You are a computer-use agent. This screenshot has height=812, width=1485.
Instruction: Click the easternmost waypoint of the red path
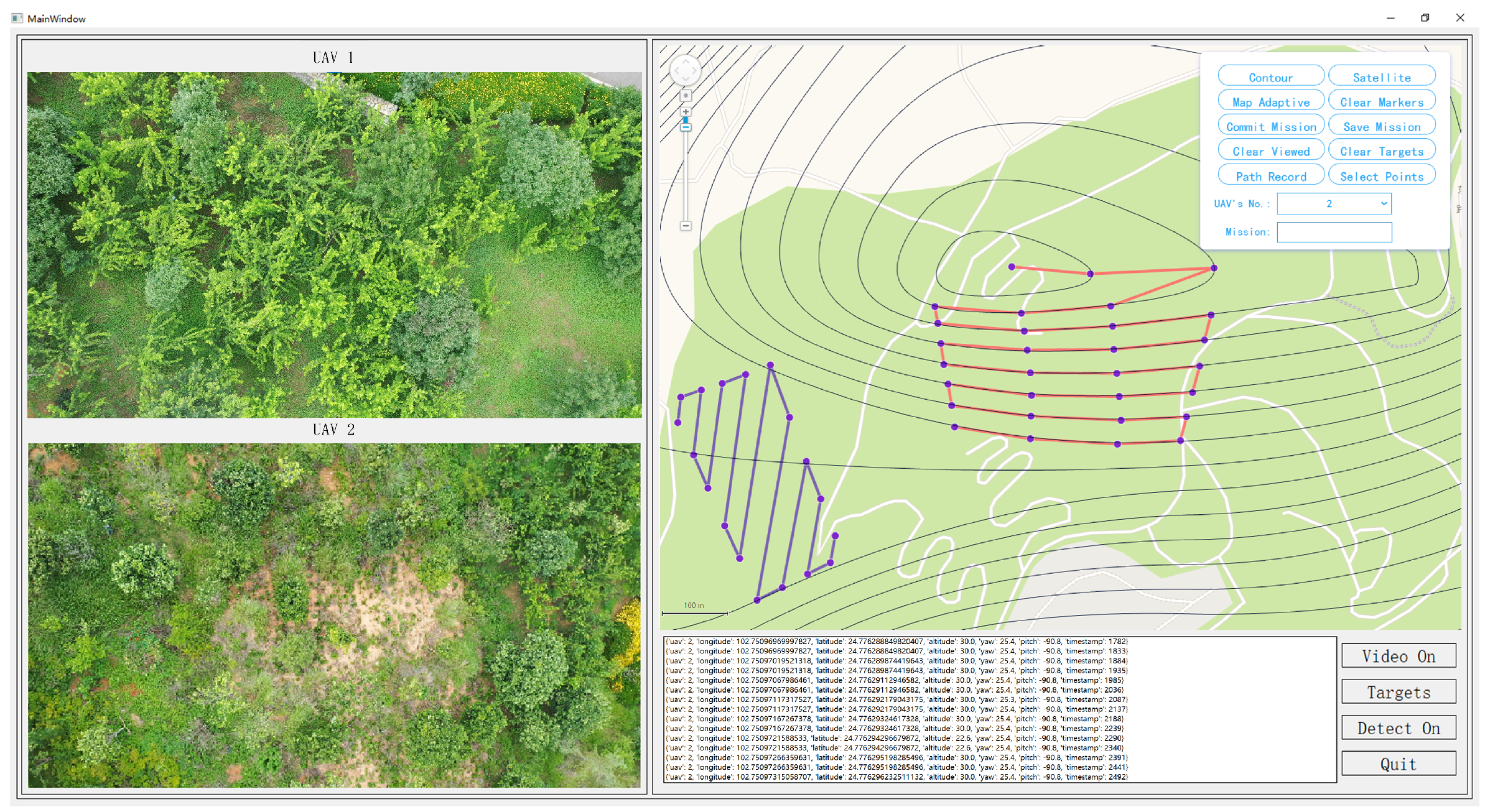coord(1214,268)
